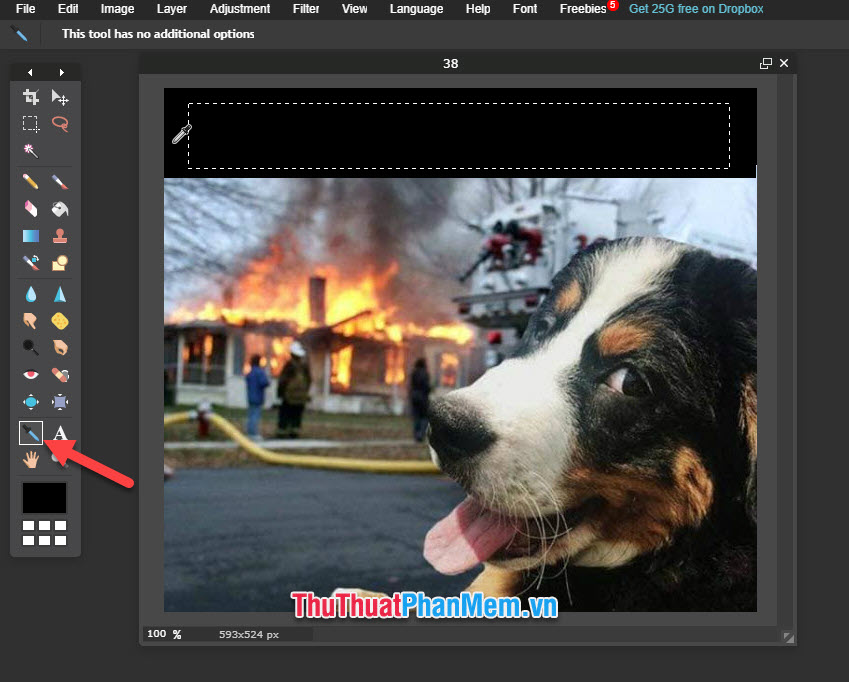Screen dimensions: 849x682
Task: Select the Magic wand tool
Action: pyautogui.click(x=31, y=150)
